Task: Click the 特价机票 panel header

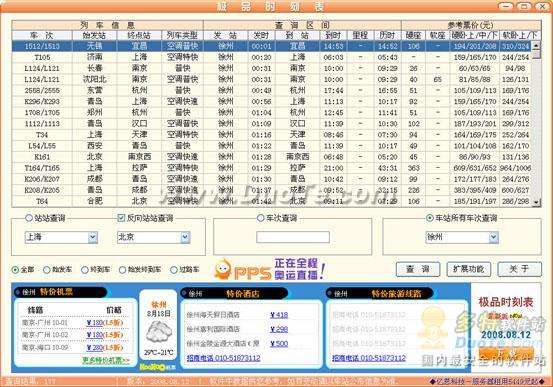Action: tap(60, 292)
